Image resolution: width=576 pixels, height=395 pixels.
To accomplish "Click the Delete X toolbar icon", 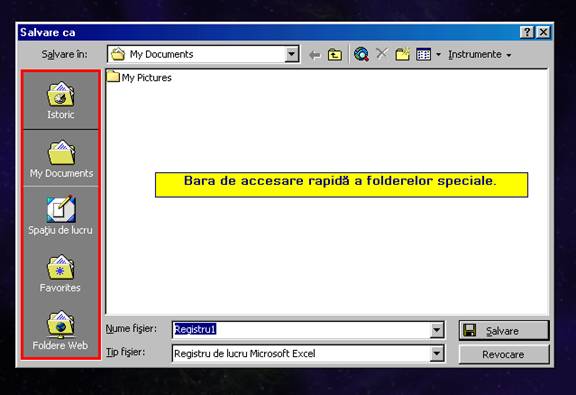I will coord(382,54).
